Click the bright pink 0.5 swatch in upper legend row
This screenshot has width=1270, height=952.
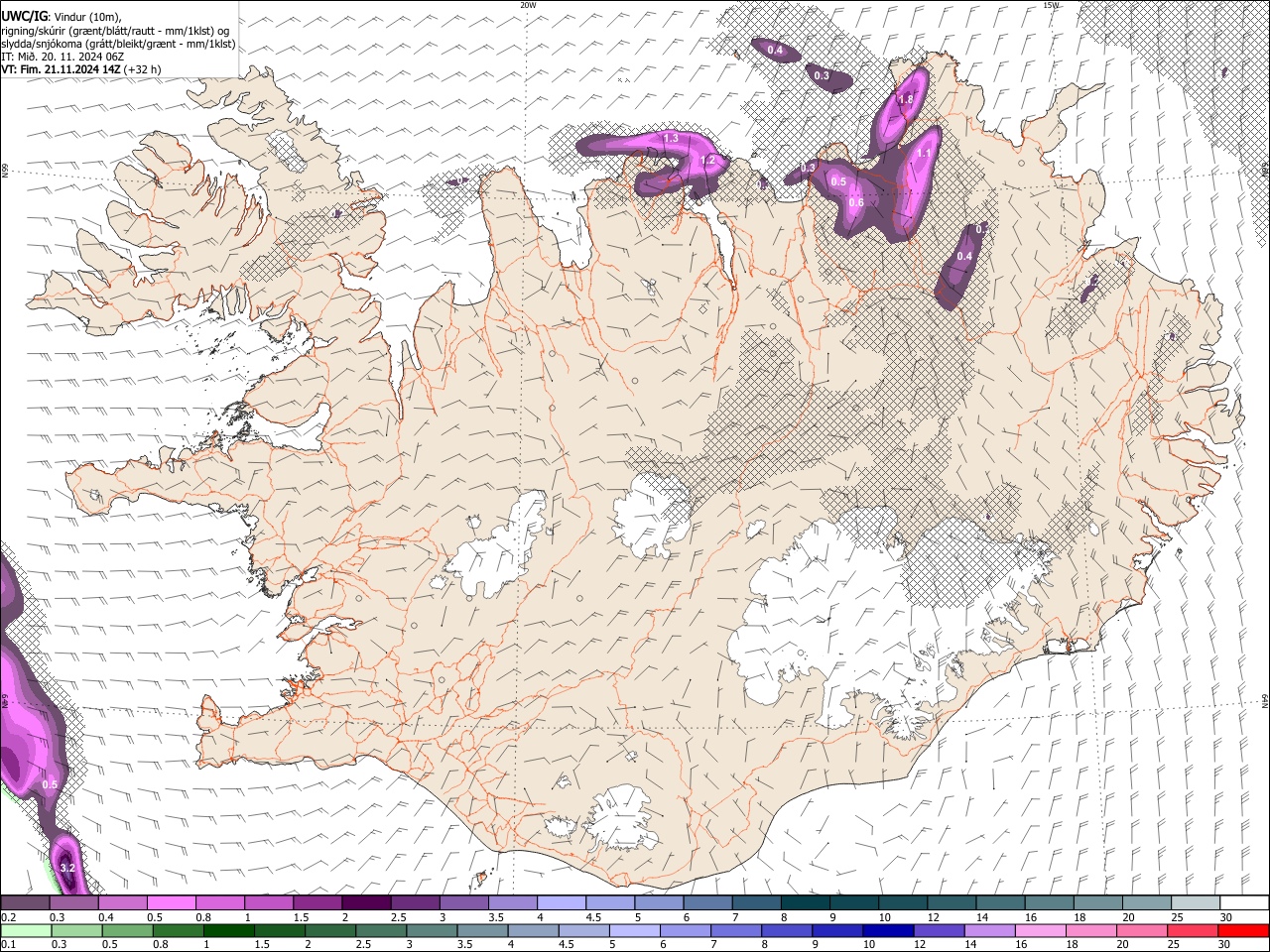(x=171, y=903)
